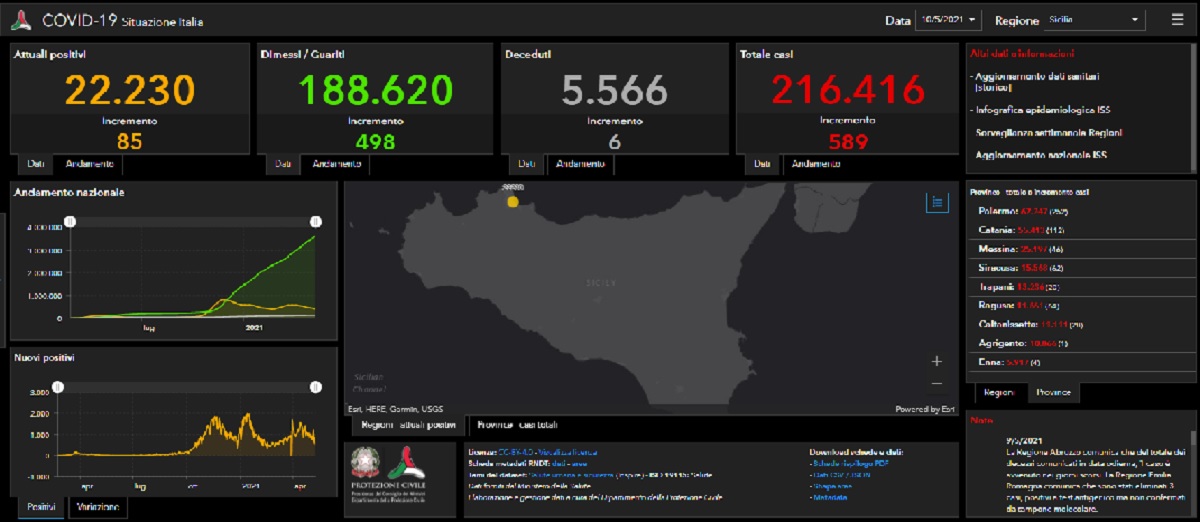This screenshot has height=522, width=1200.
Task: Click the map legend list icon
Action: coord(937,202)
